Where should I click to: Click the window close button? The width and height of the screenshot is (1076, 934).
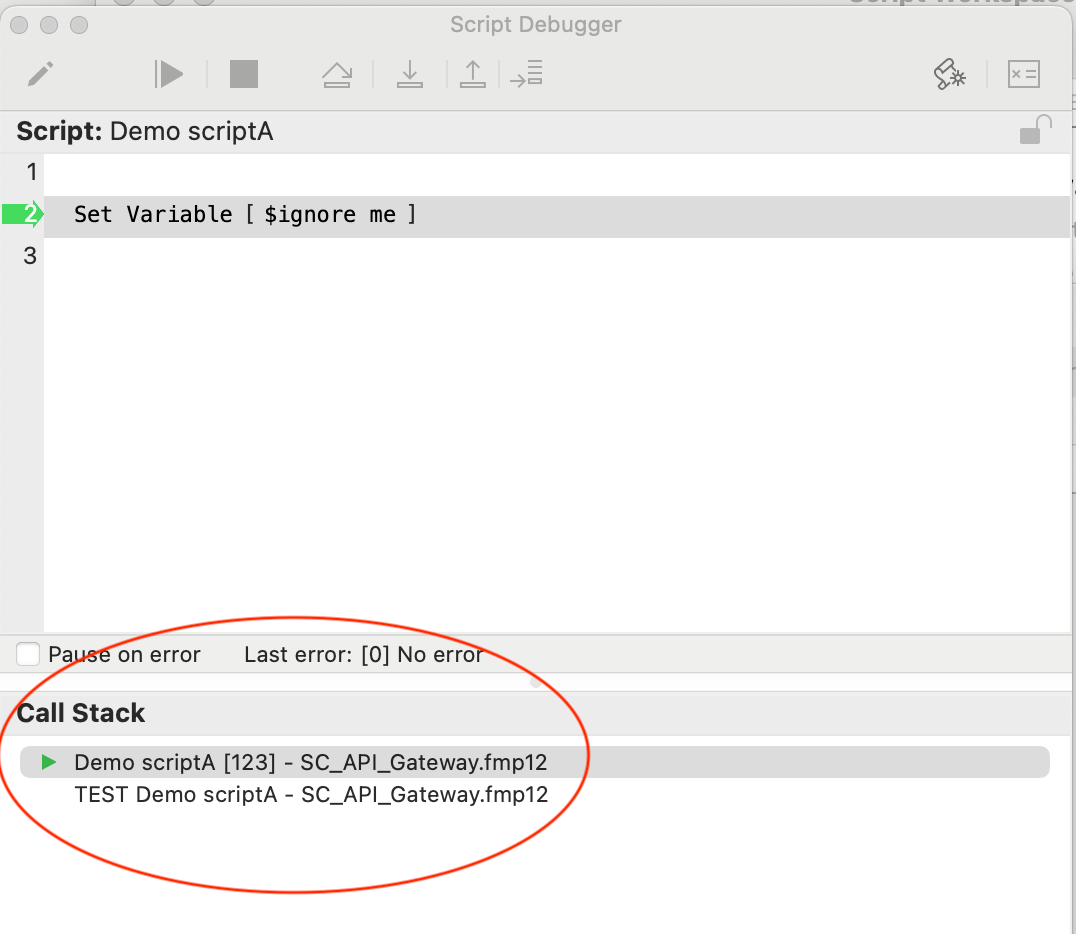[19, 25]
